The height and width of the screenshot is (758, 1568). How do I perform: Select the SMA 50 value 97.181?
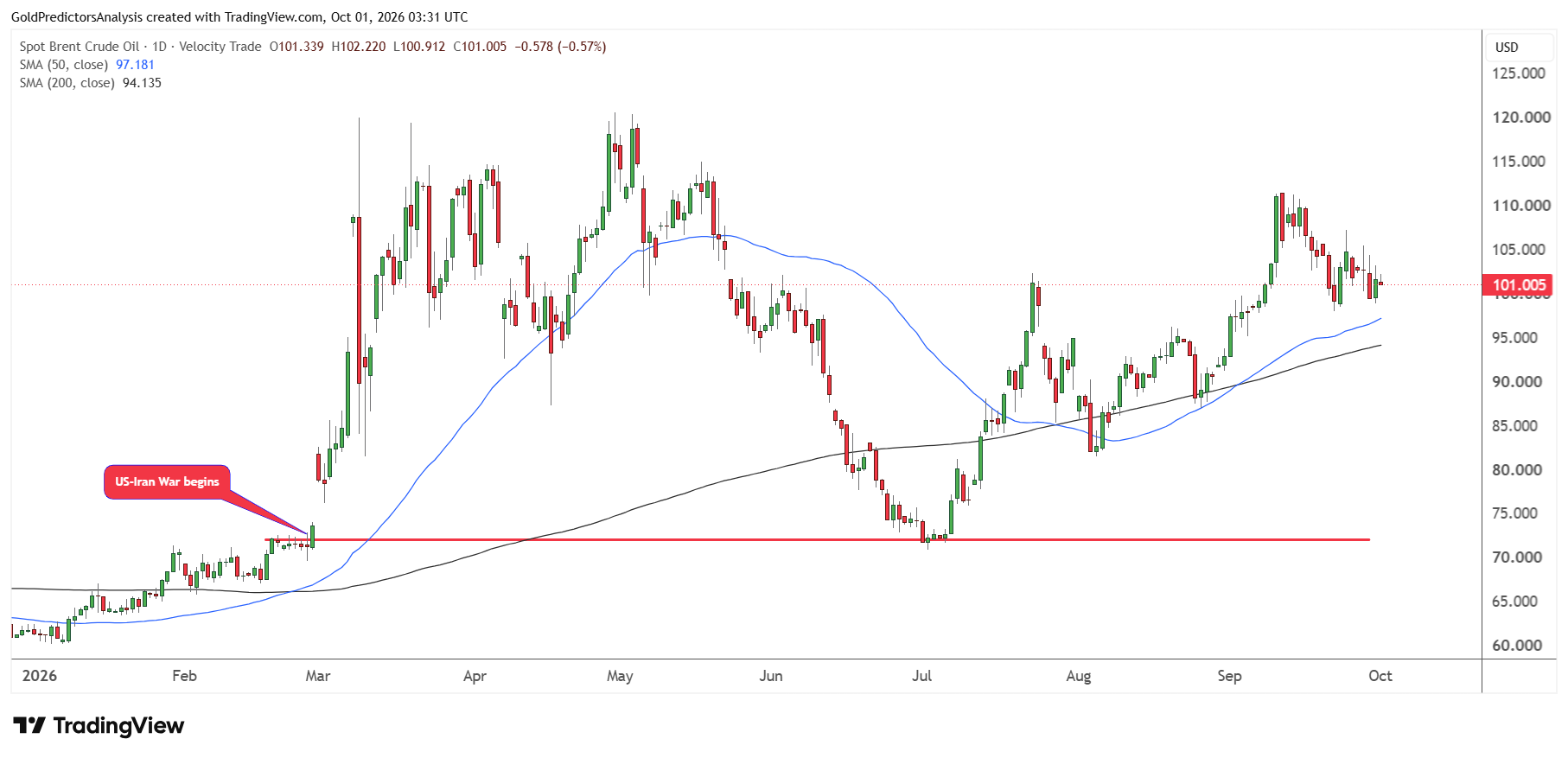coord(135,65)
